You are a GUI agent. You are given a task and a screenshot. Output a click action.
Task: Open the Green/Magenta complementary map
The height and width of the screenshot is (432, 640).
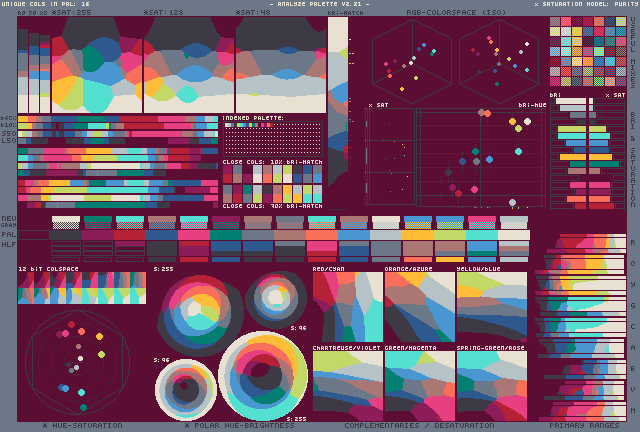click(x=420, y=386)
